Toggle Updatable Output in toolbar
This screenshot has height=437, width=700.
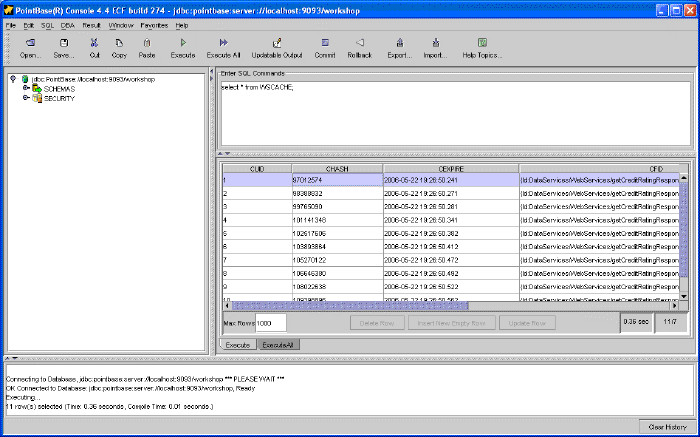point(277,43)
